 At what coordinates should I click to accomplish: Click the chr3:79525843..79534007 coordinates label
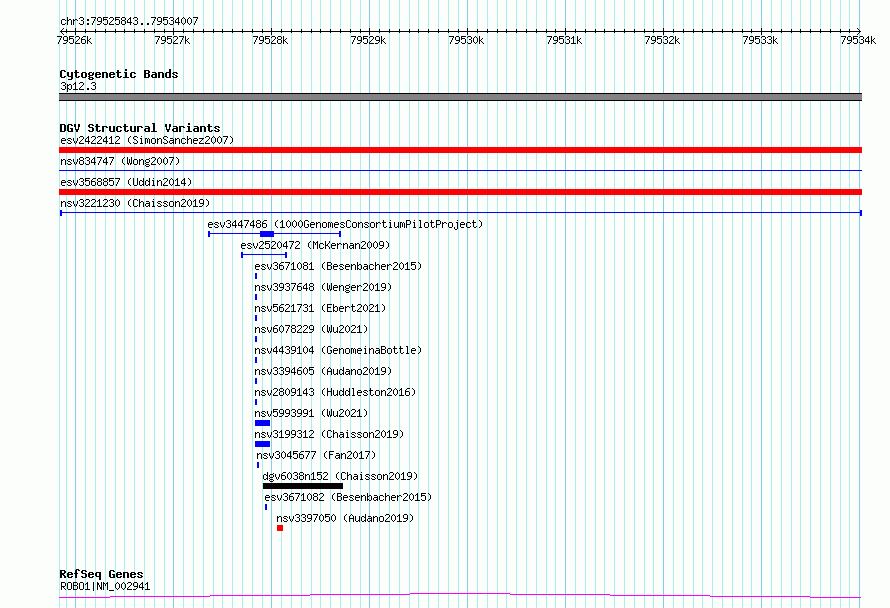[x=129, y=21]
